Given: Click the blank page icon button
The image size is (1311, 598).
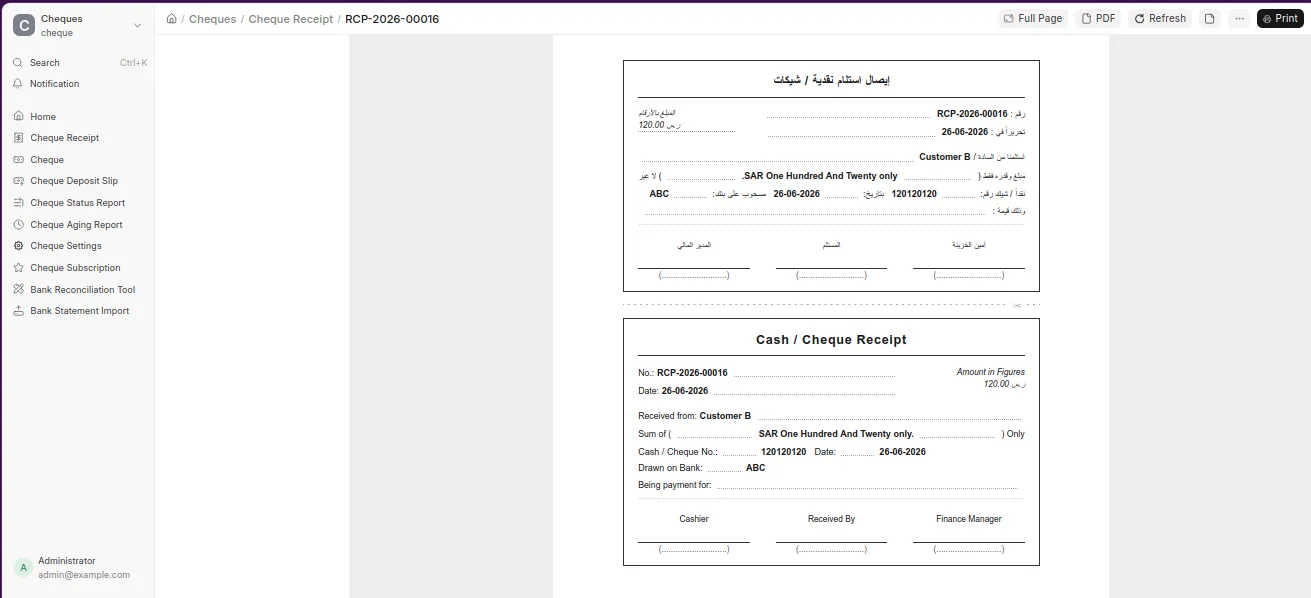Looking at the screenshot, I should (x=1210, y=19).
